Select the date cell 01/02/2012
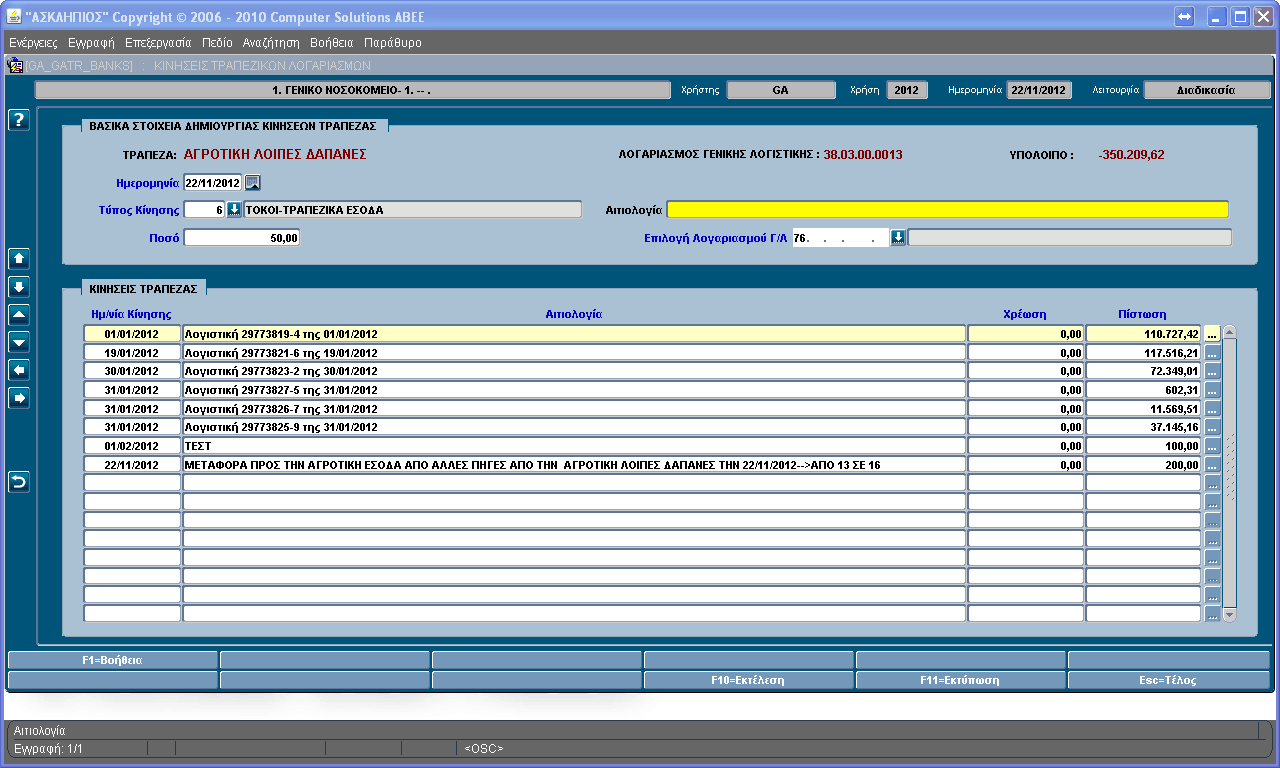 [132, 446]
